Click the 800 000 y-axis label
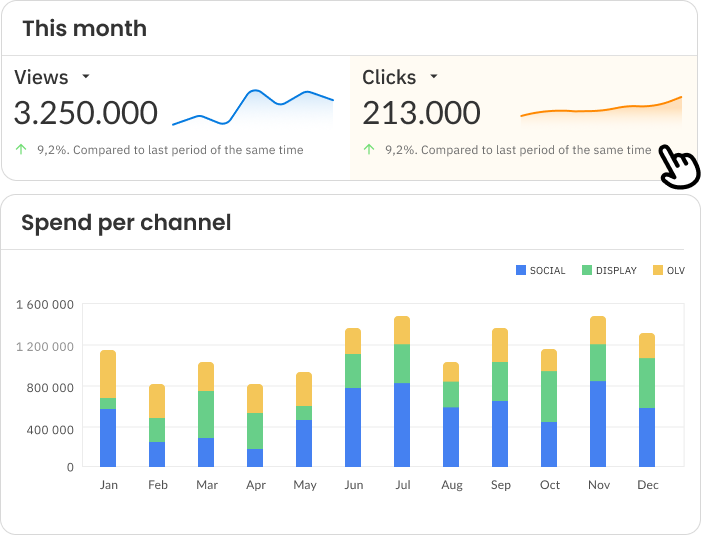 click(50, 388)
